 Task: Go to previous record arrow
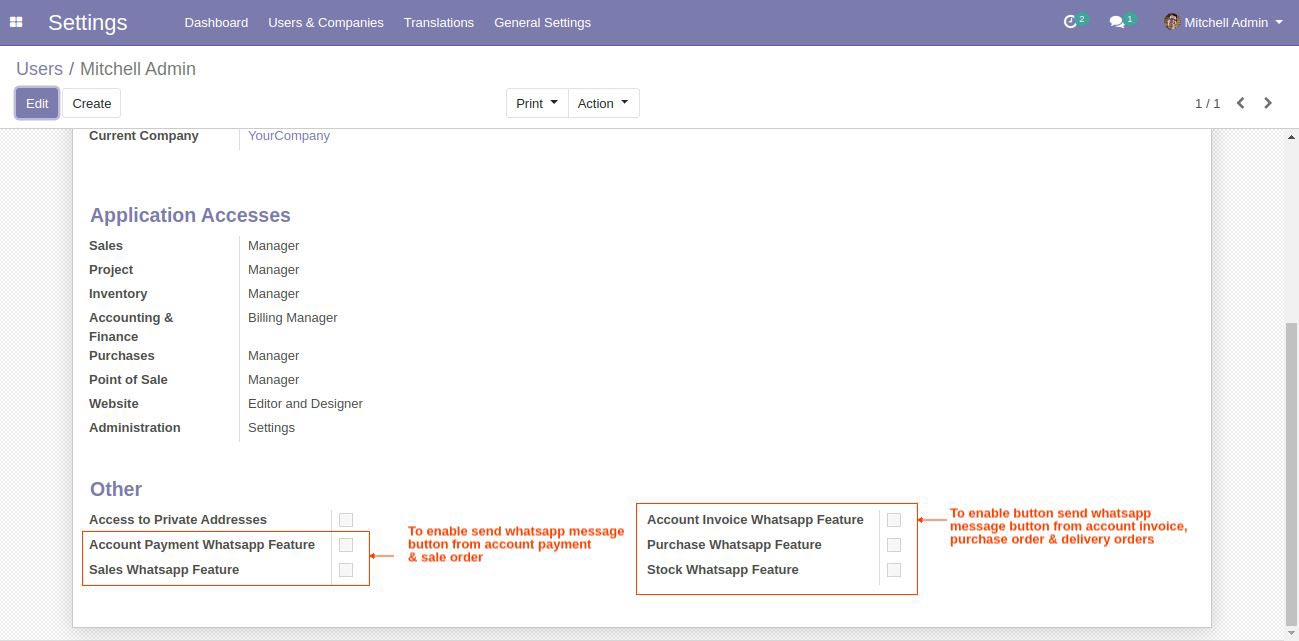click(x=1240, y=103)
